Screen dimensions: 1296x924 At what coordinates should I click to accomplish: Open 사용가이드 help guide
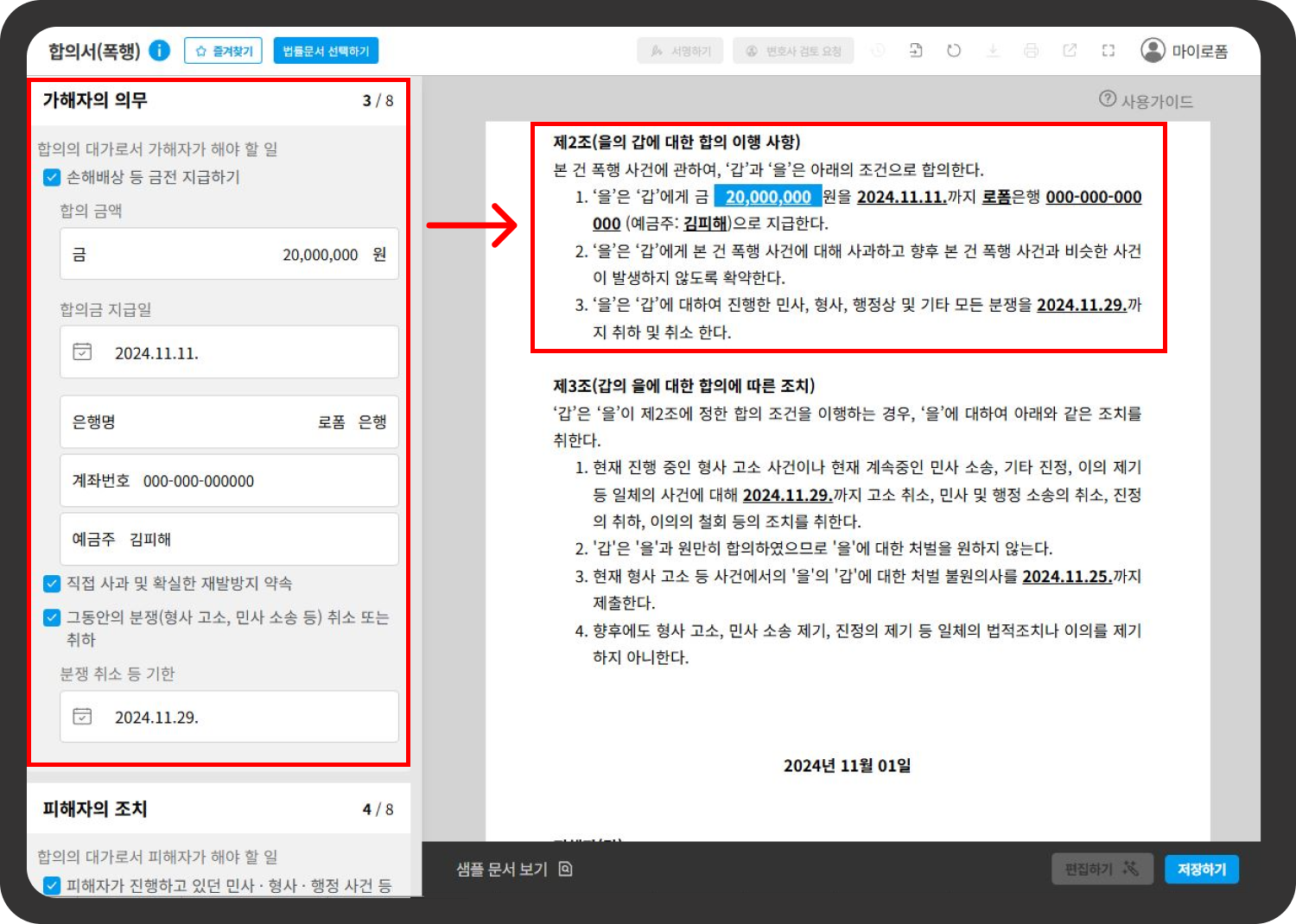[x=1146, y=100]
